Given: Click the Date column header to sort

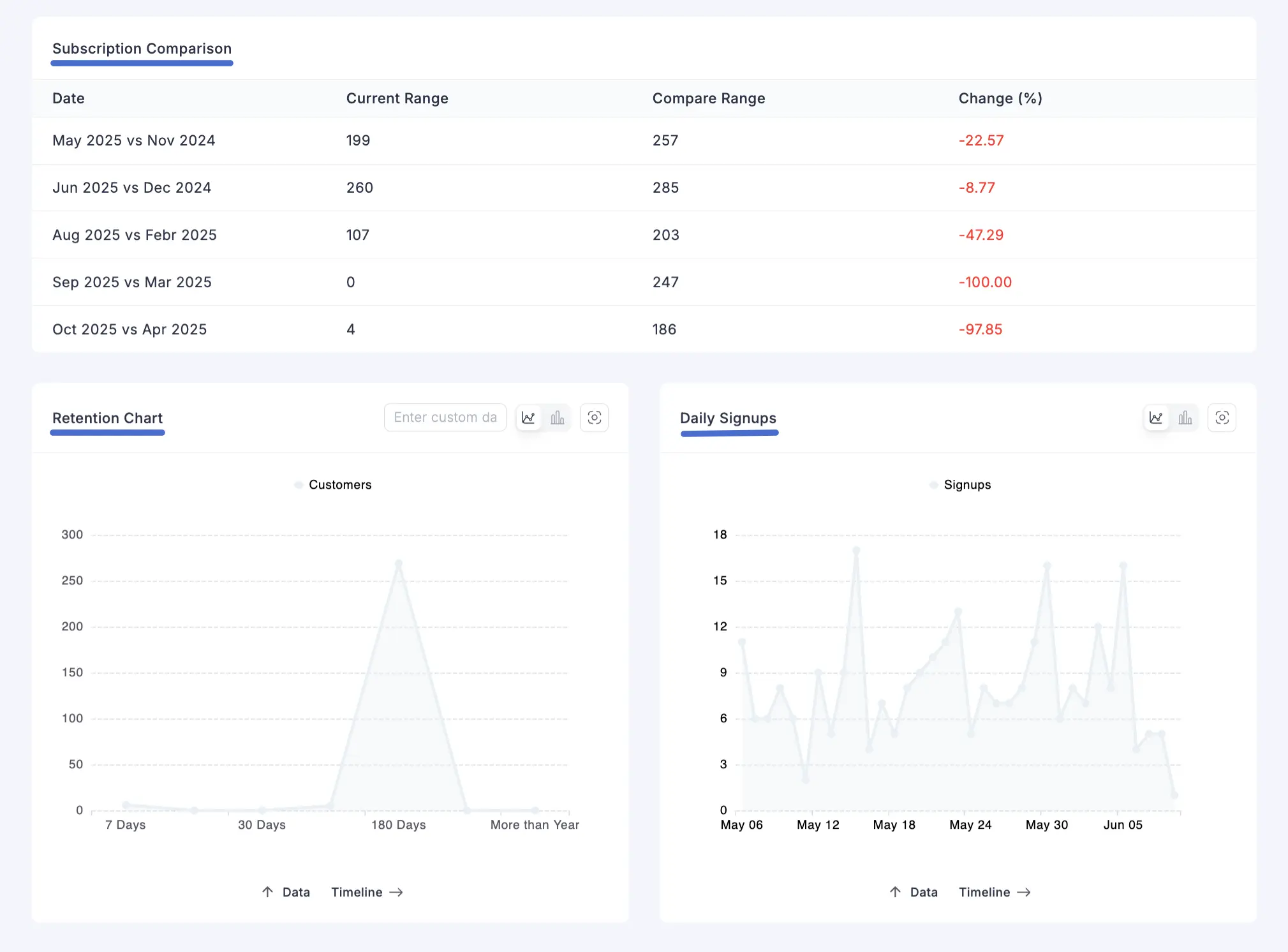Looking at the screenshot, I should click(68, 98).
